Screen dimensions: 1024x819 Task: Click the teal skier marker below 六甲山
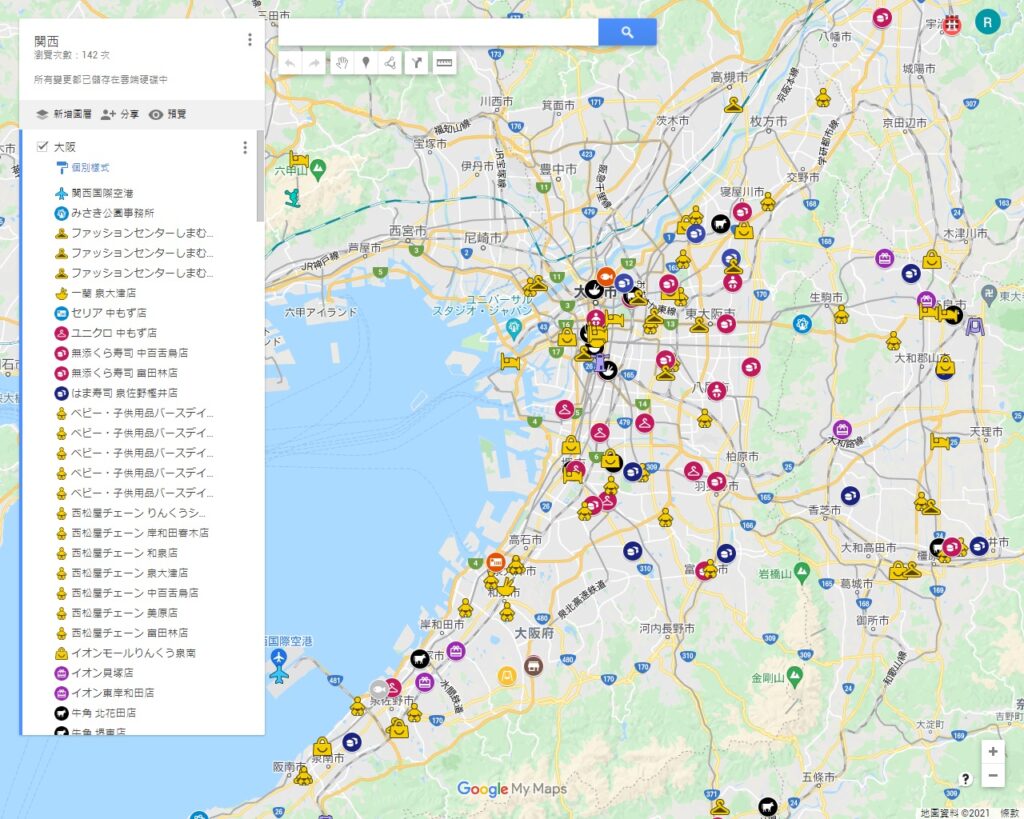(x=293, y=197)
